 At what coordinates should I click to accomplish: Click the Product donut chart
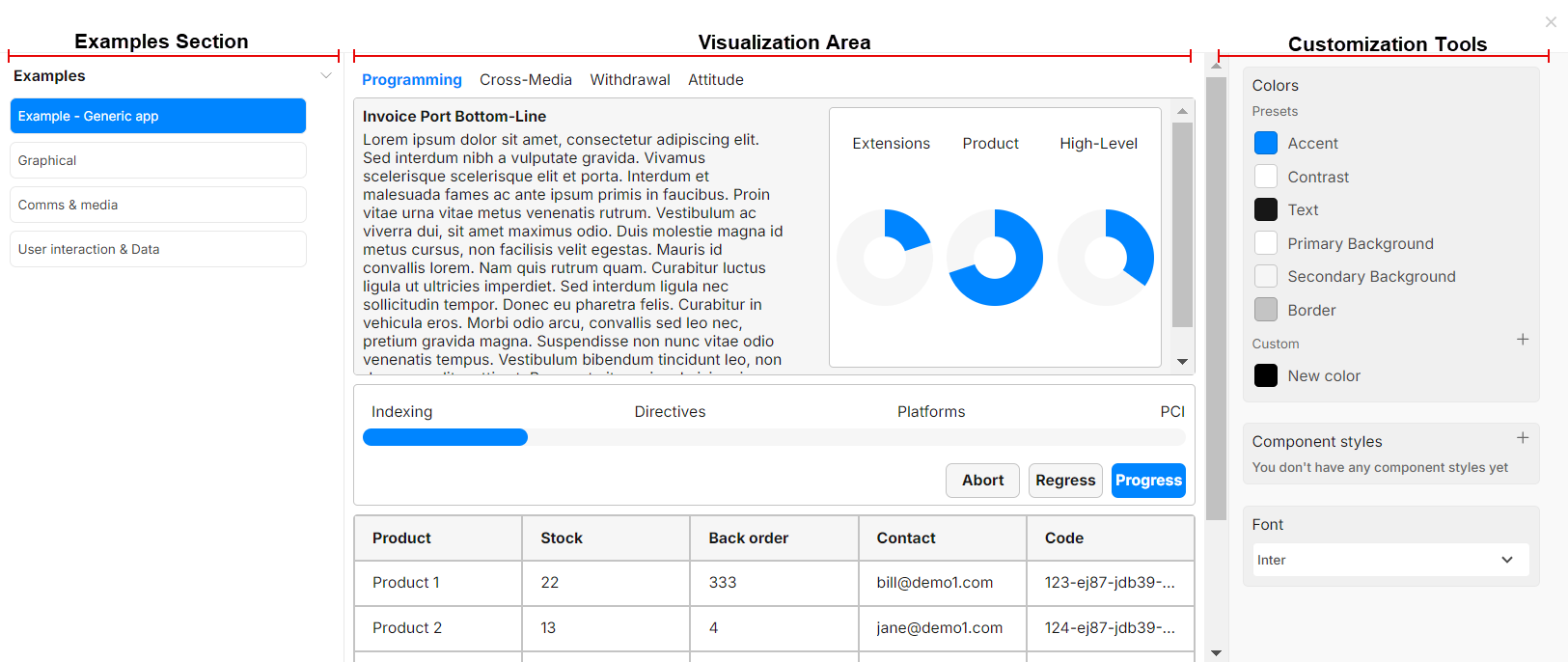point(995,258)
